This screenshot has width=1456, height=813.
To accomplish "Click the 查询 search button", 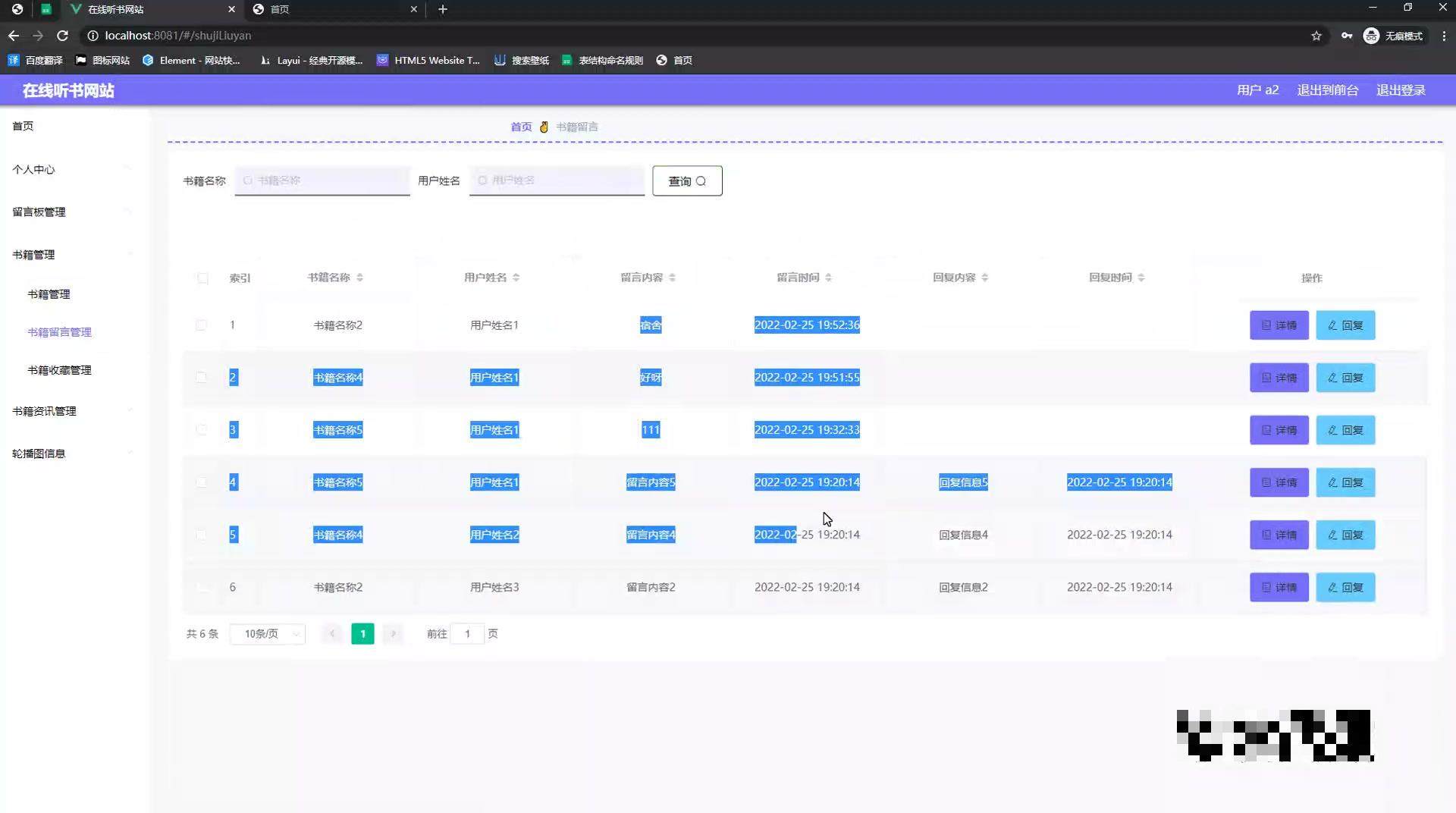I will point(687,181).
